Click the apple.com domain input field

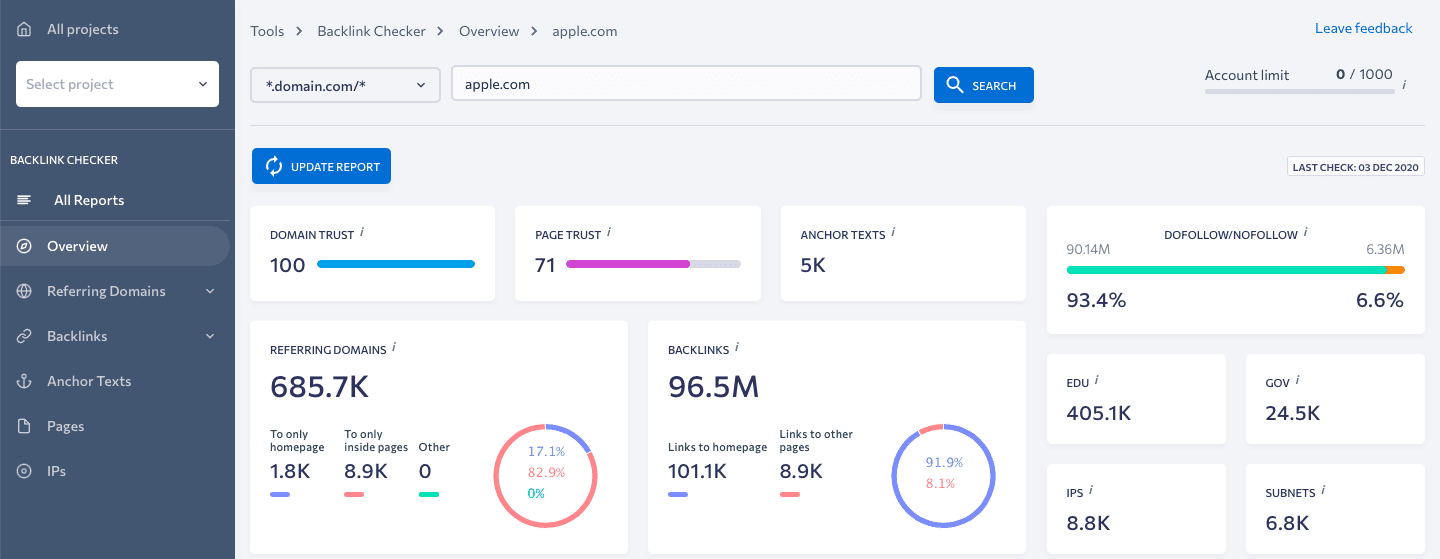(686, 84)
